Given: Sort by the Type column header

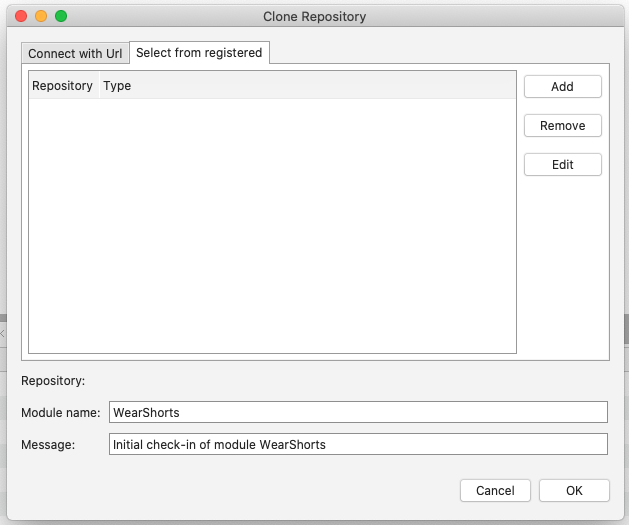Looking at the screenshot, I should 307,85.
